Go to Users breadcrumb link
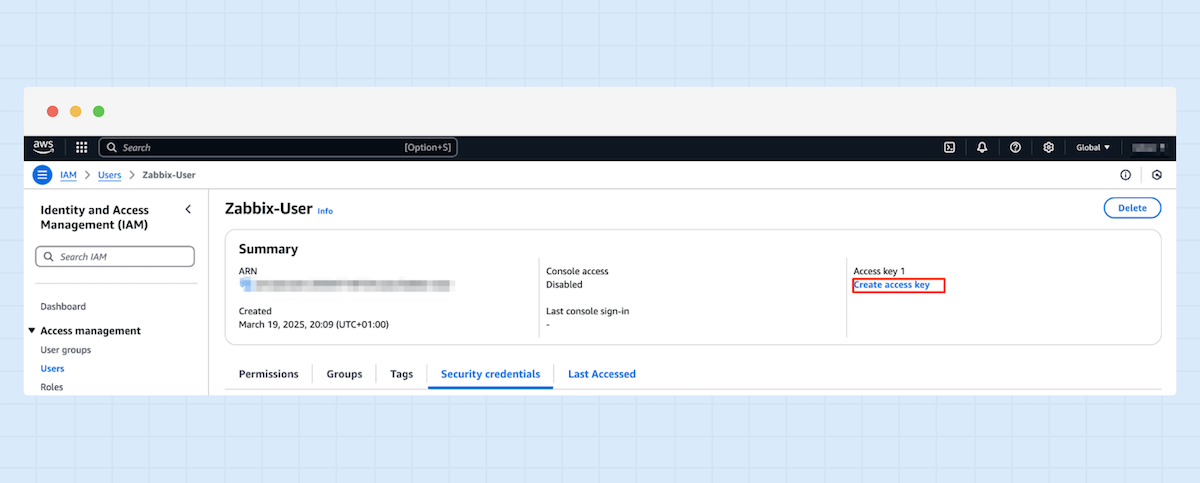 click(x=109, y=175)
